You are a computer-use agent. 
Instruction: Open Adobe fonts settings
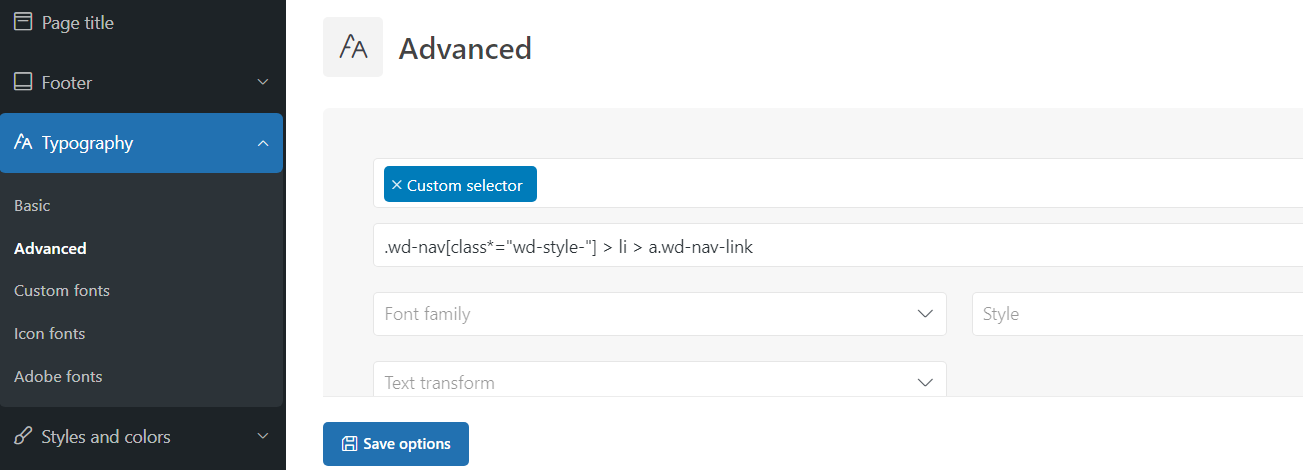[58, 376]
